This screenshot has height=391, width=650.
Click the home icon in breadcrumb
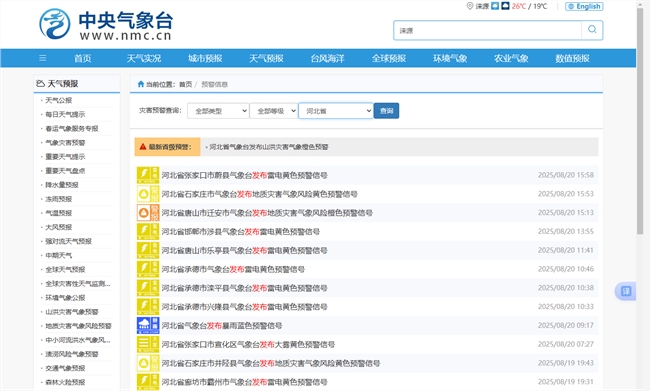click(141, 84)
